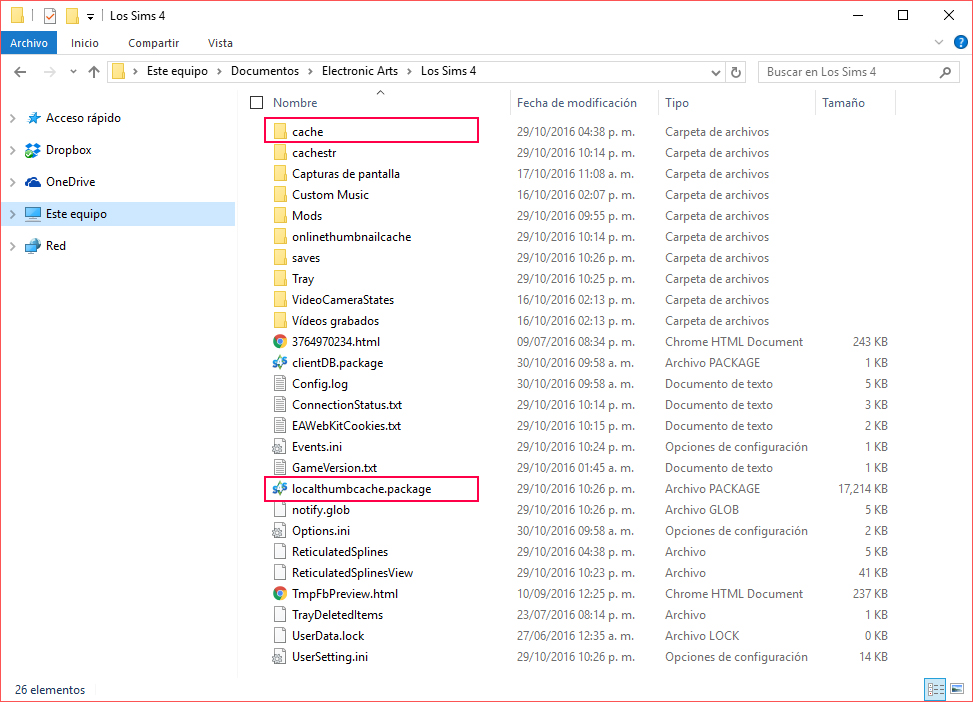The height and width of the screenshot is (702, 973).
Task: Sort by the Tamaño column header
Action: pyautogui.click(x=843, y=102)
